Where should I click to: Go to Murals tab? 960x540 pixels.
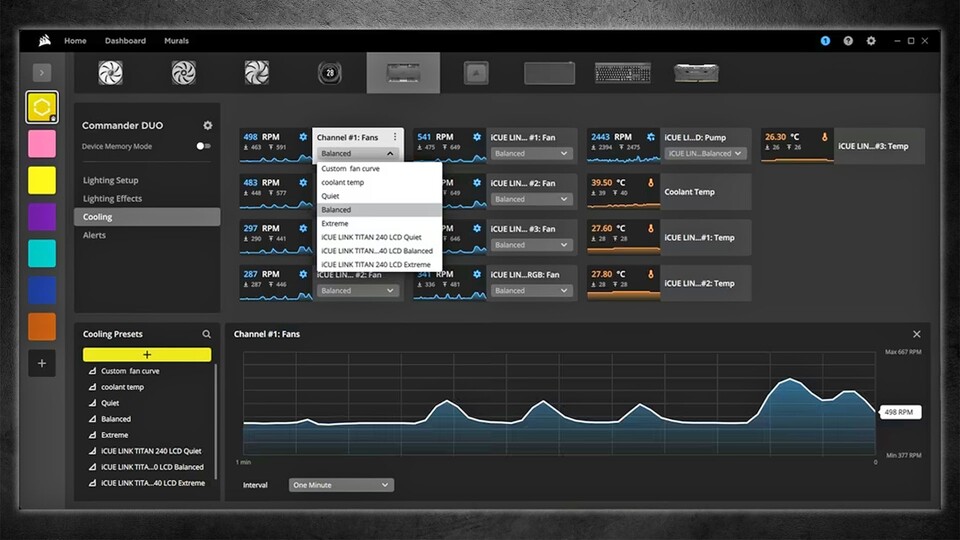click(176, 40)
